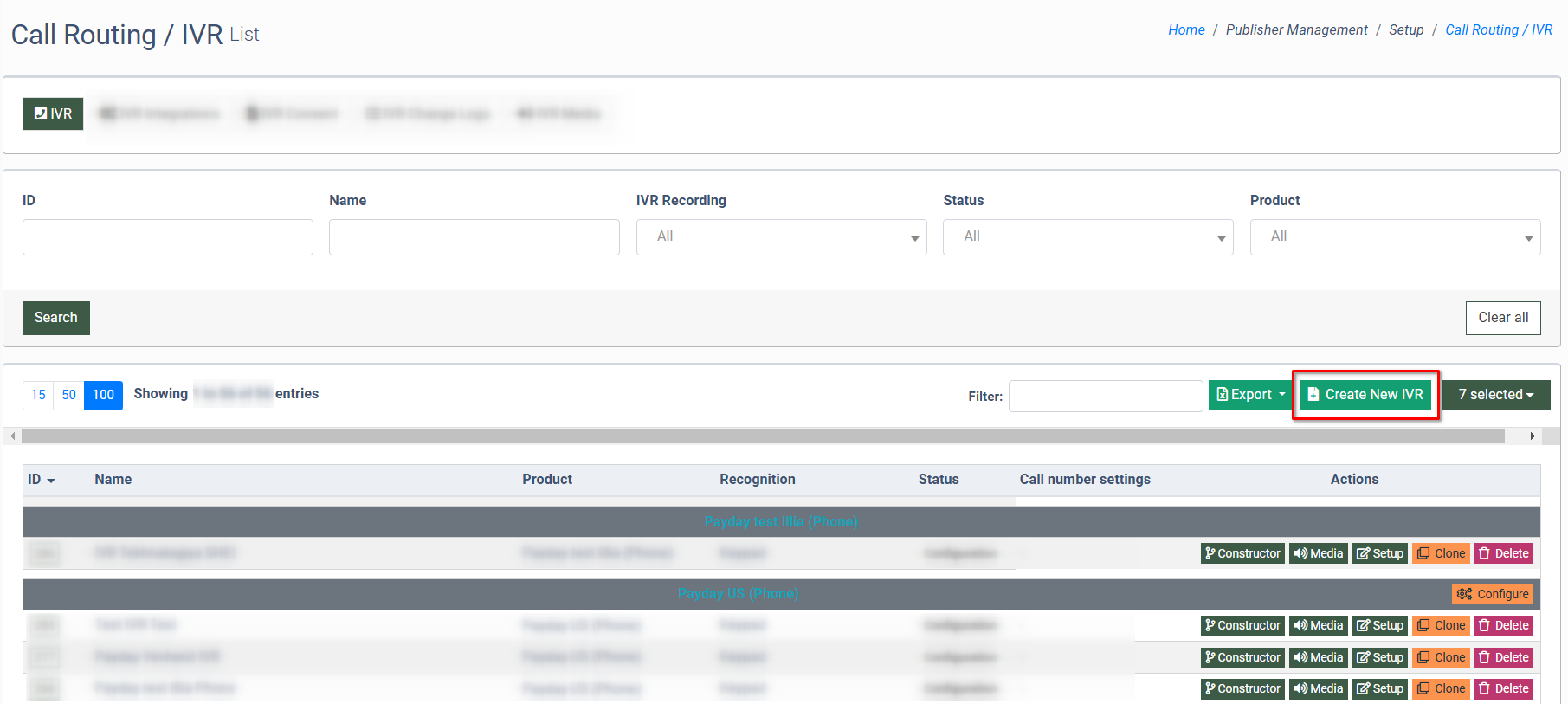The width and height of the screenshot is (1568, 704).
Task: Open Constructor for the first IVR row
Action: click(x=1242, y=553)
